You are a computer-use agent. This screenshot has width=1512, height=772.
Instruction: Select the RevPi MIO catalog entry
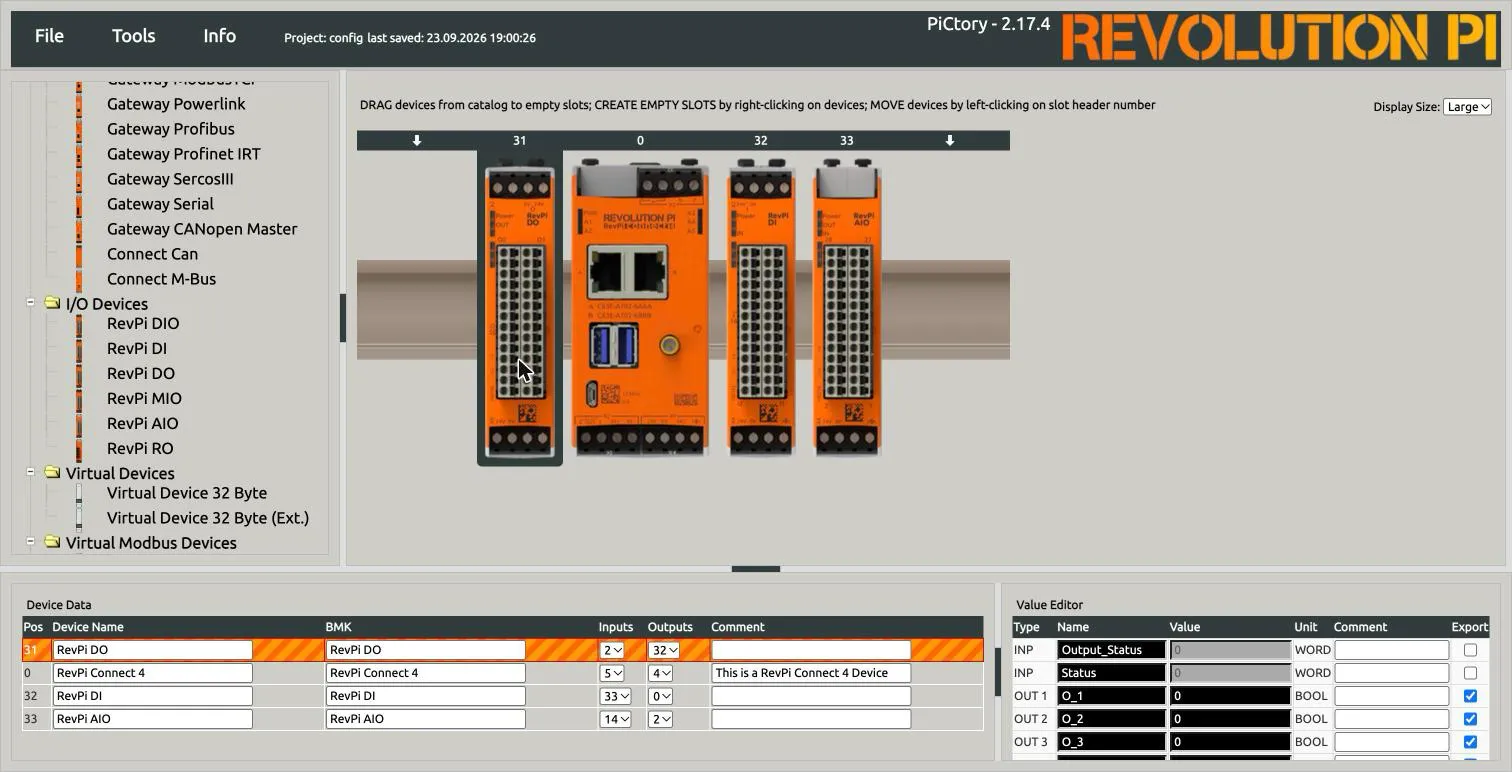click(144, 399)
